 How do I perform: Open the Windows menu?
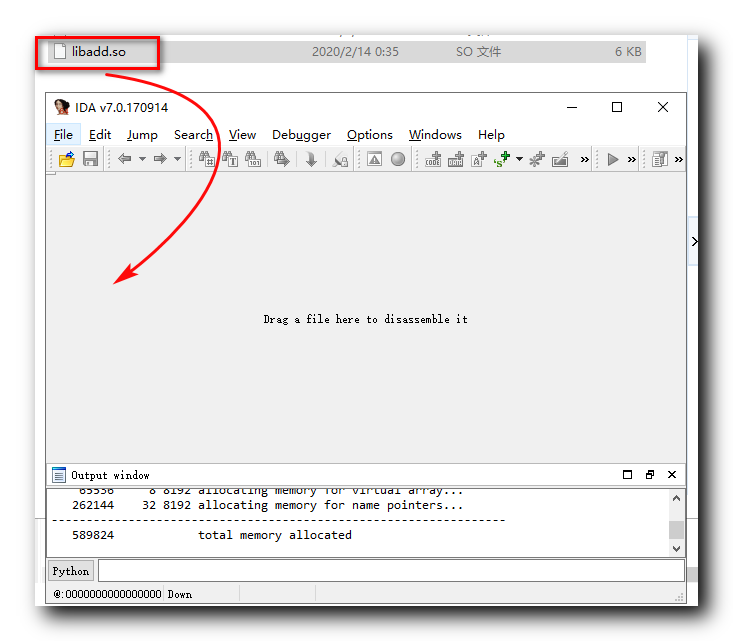pos(435,135)
